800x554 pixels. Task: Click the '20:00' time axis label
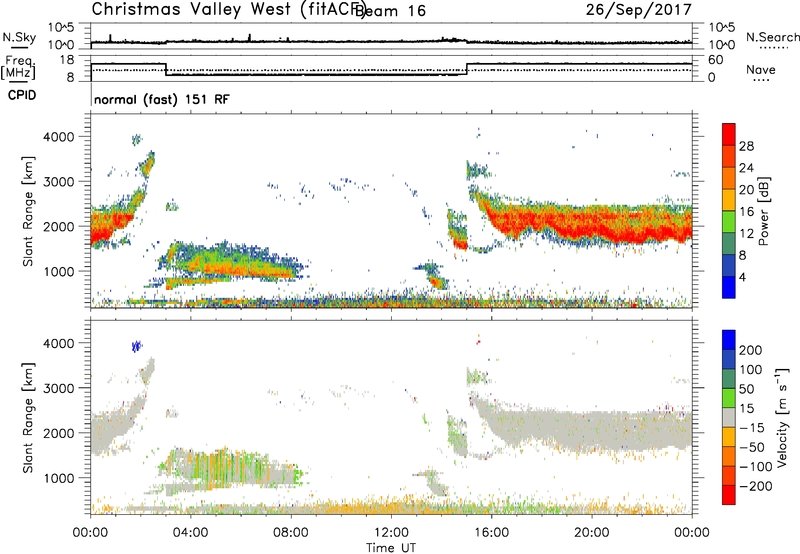pyautogui.click(x=592, y=533)
